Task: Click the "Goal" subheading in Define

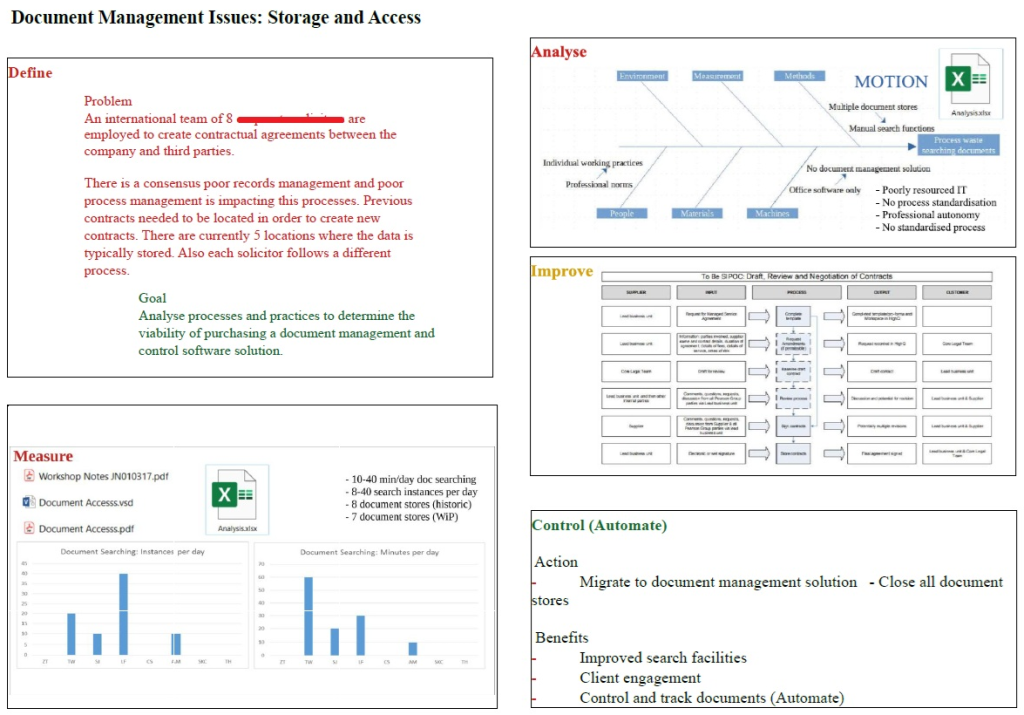Action: pos(152,298)
